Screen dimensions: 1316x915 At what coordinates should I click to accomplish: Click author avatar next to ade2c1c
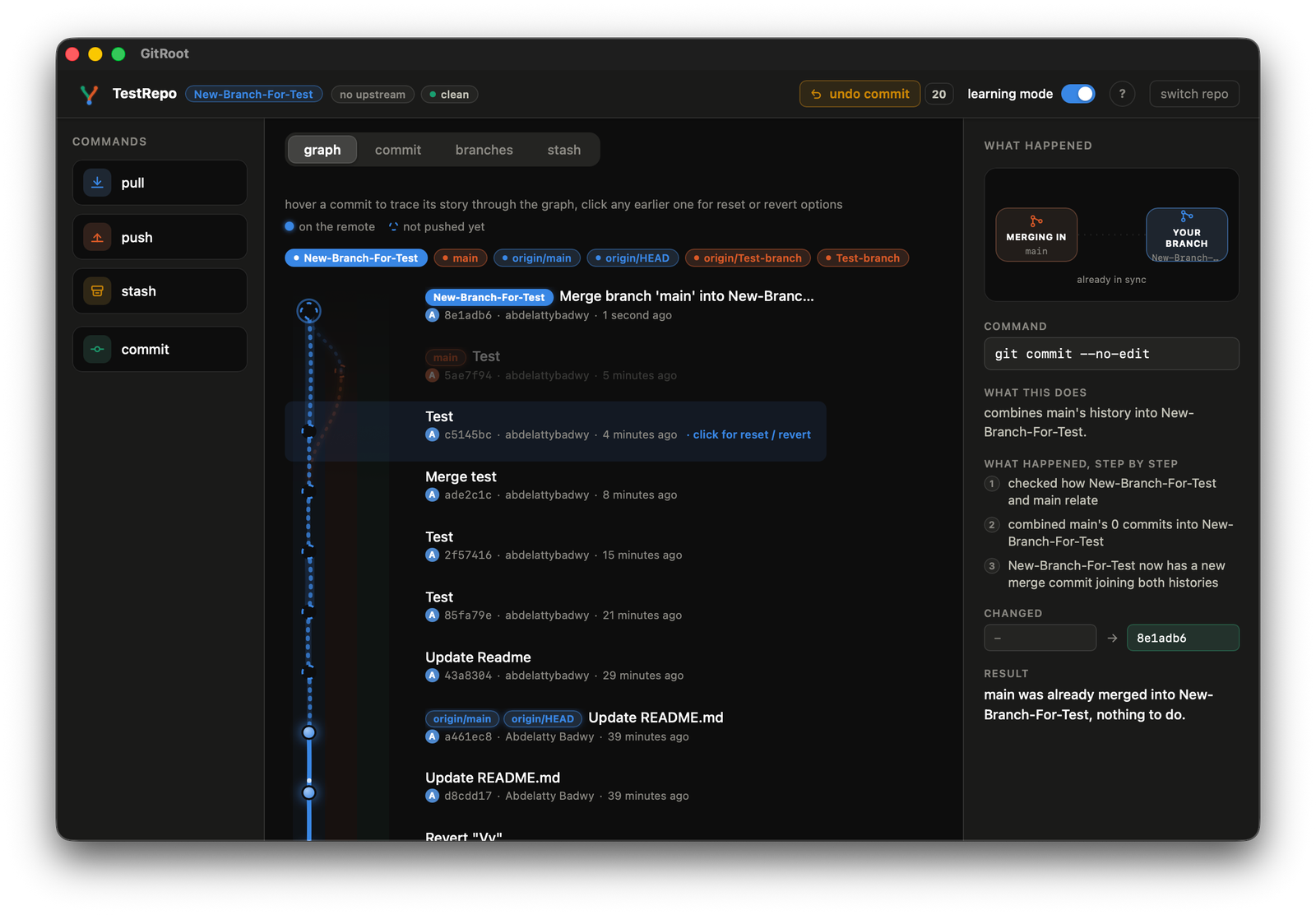[432, 495]
